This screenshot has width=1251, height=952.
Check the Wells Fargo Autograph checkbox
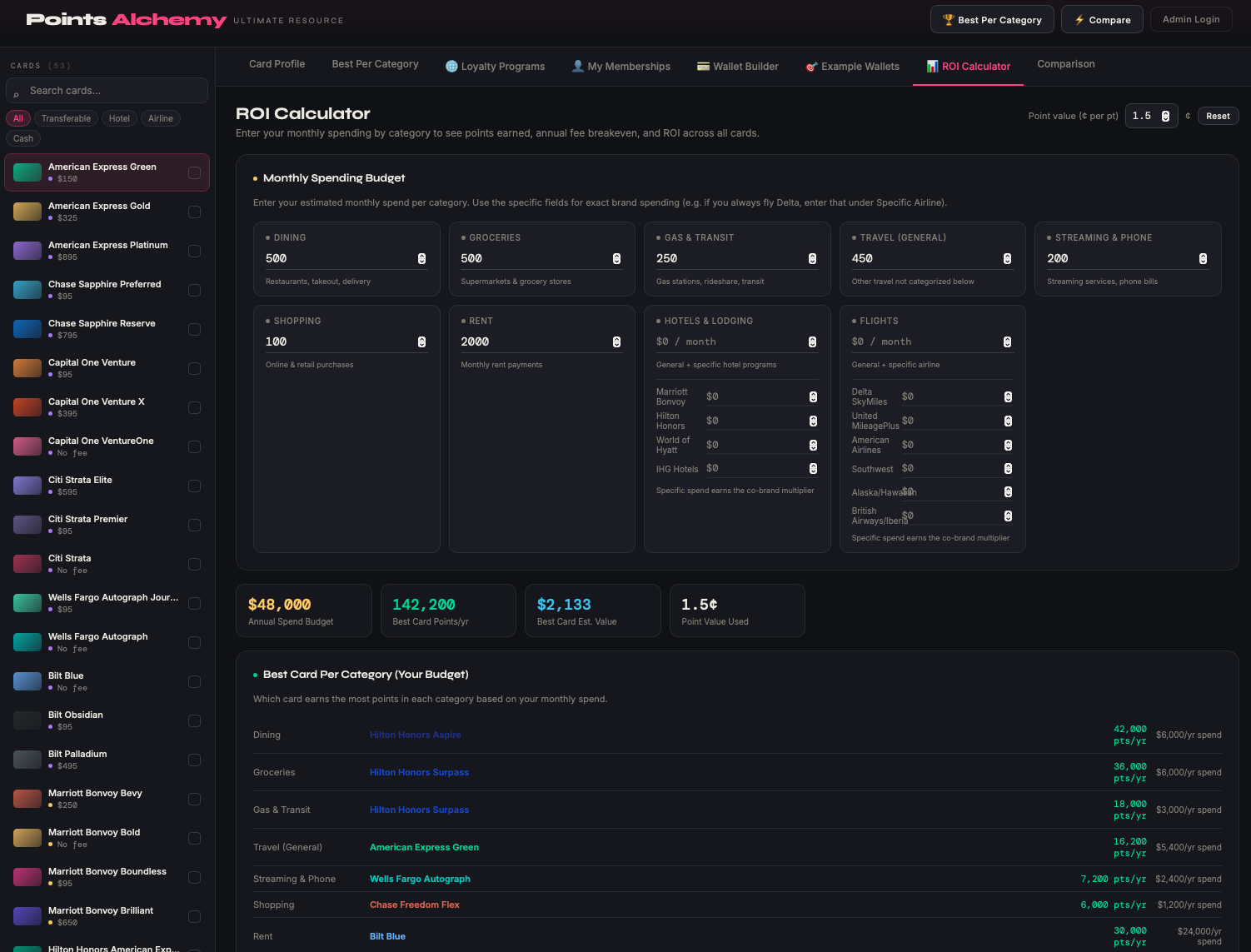coord(194,642)
